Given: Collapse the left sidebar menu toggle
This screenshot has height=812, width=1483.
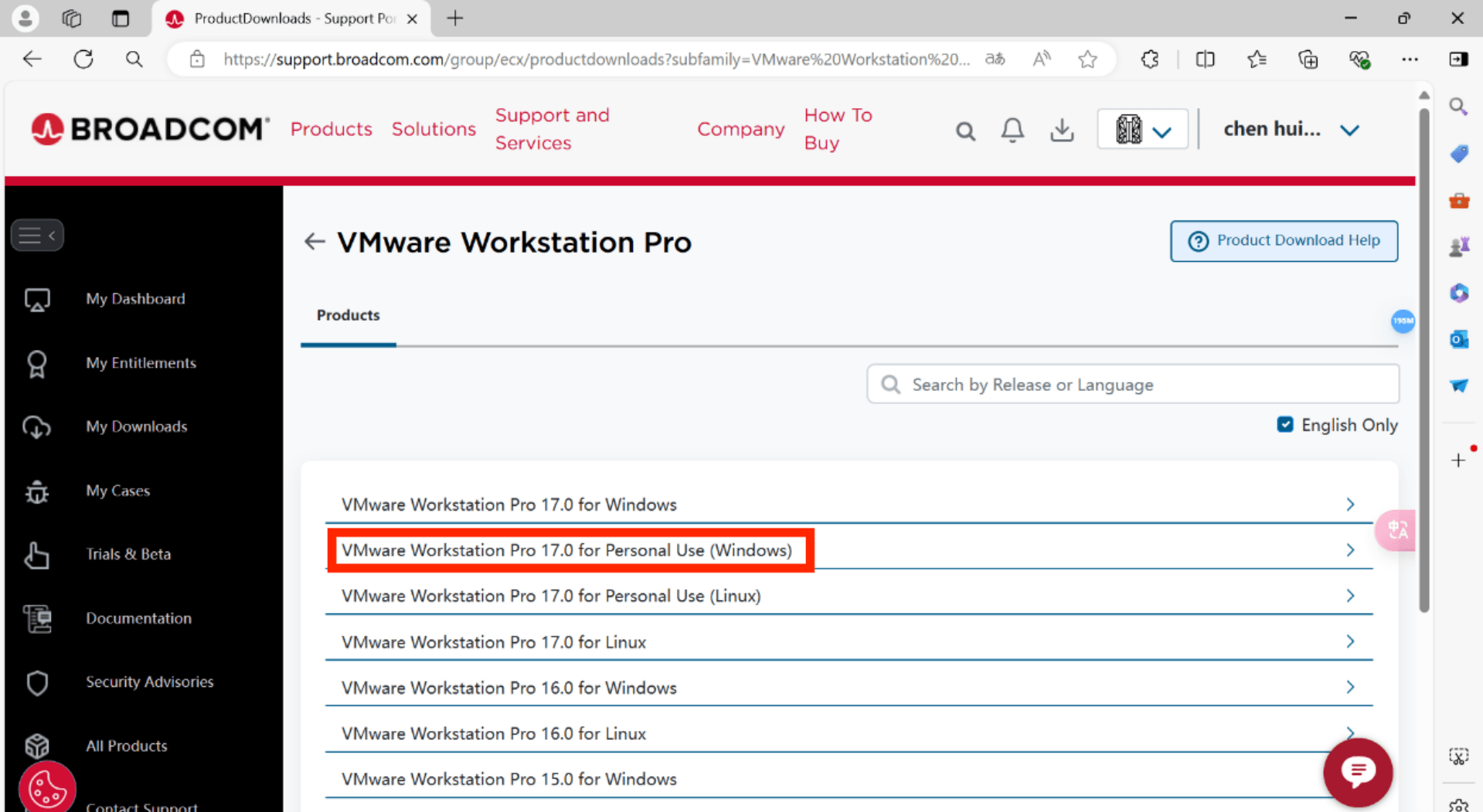Looking at the screenshot, I should point(37,236).
